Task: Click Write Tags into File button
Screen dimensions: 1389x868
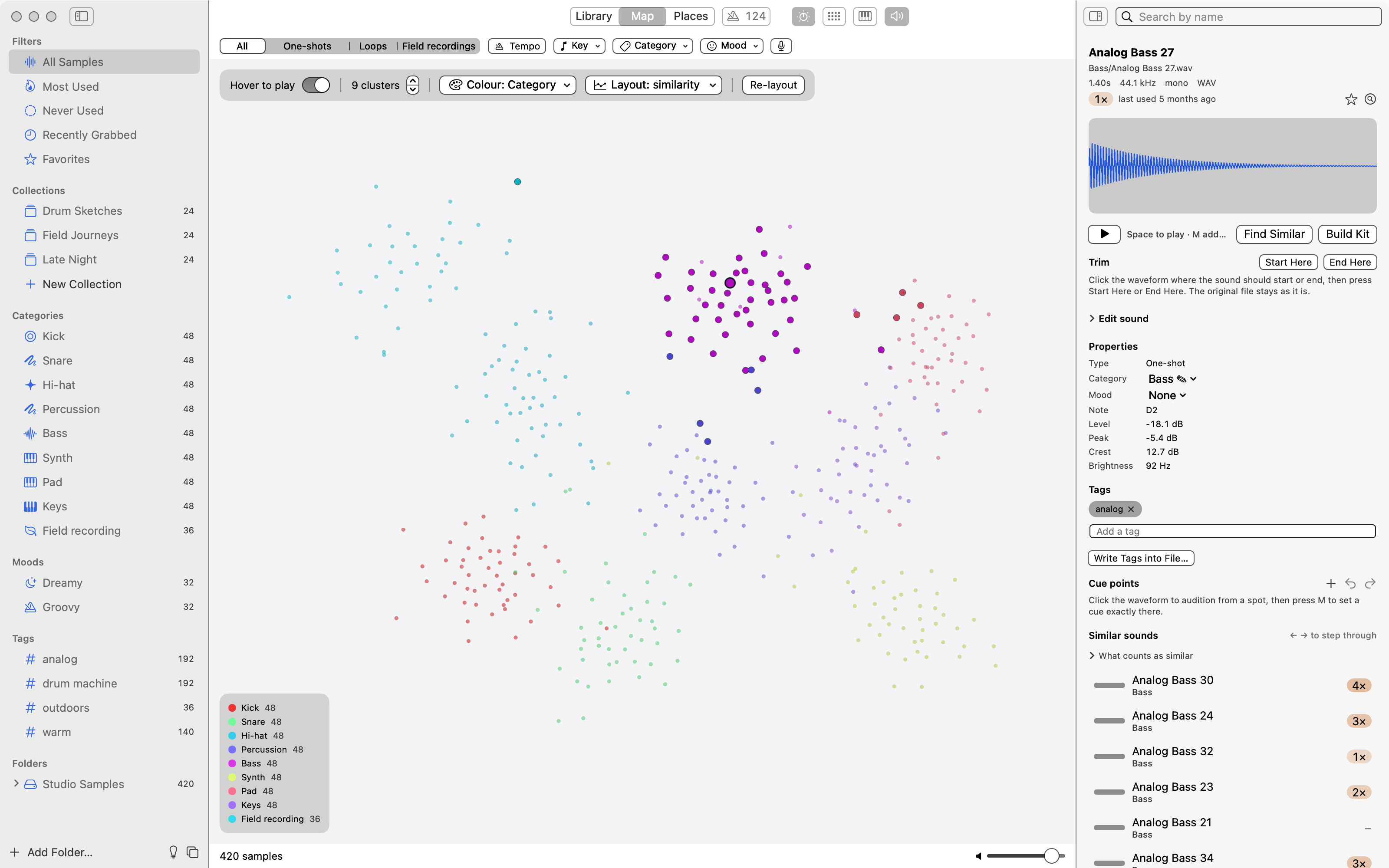Action: click(1141, 558)
